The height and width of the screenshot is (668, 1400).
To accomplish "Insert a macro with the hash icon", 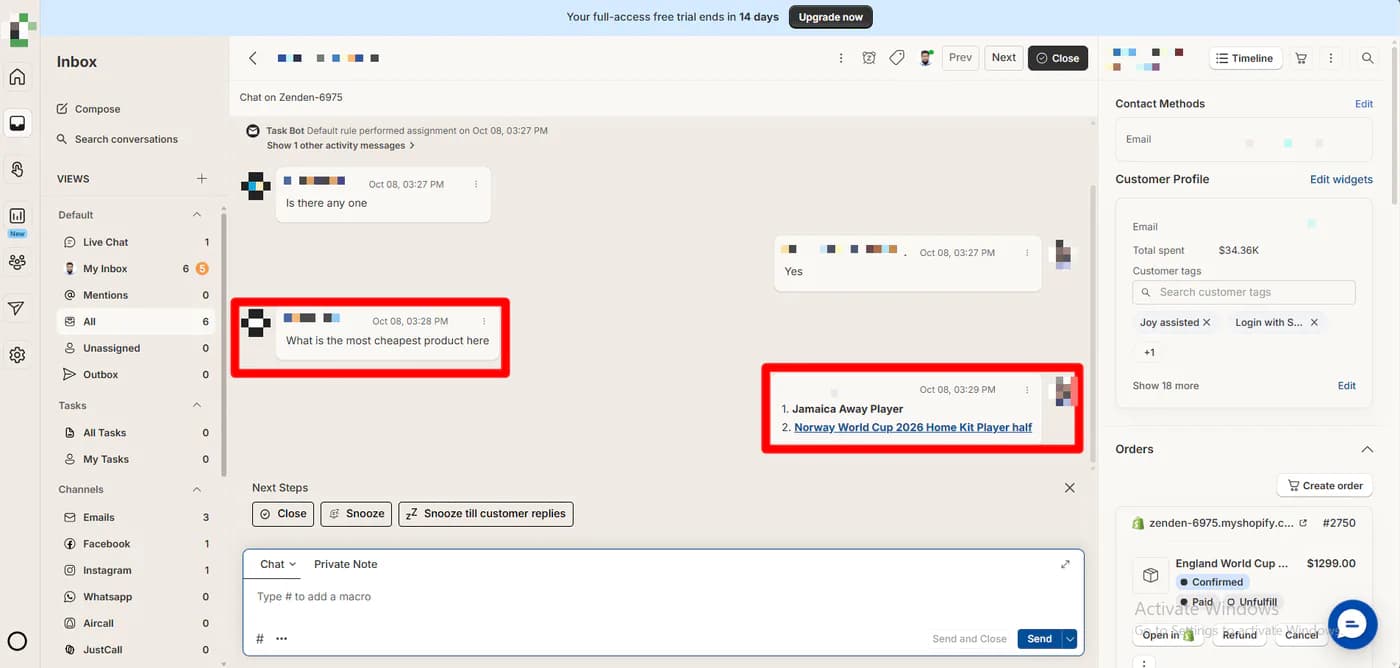I will coord(260,639).
